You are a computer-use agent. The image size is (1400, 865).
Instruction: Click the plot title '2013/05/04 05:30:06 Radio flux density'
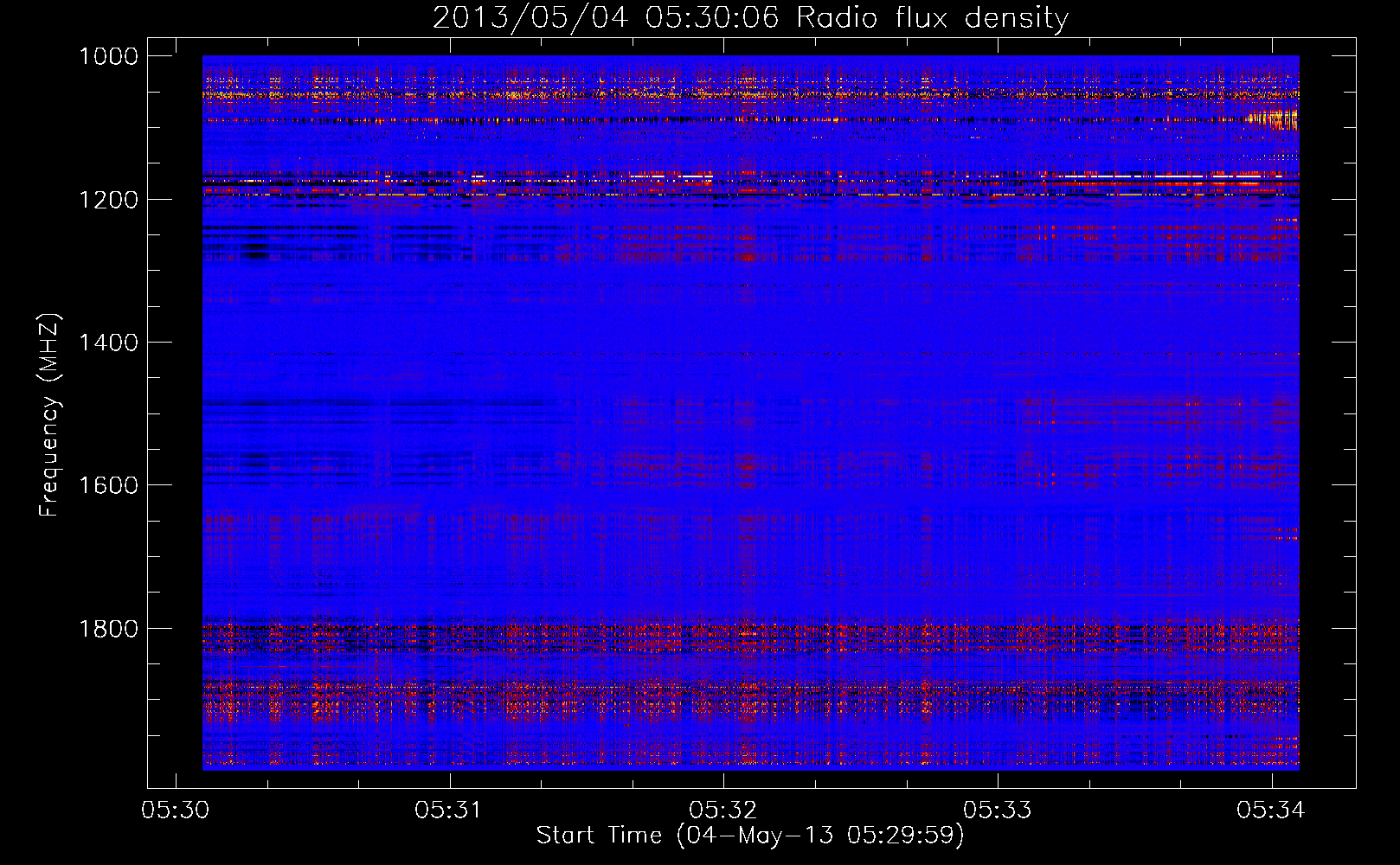[750, 18]
